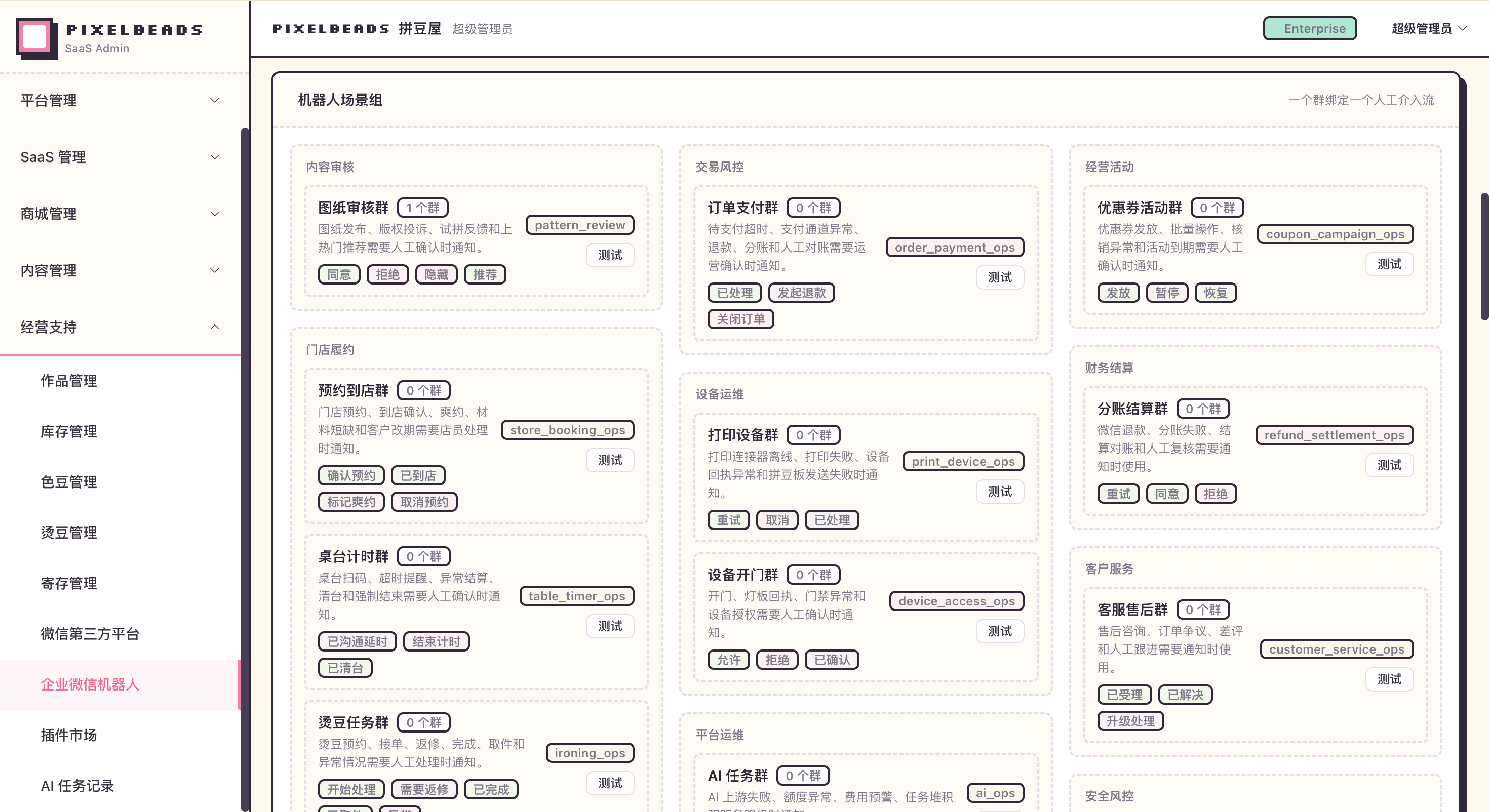1489x812 pixels.
Task: Click 测试 for 客服售后群
Action: pos(1389,679)
